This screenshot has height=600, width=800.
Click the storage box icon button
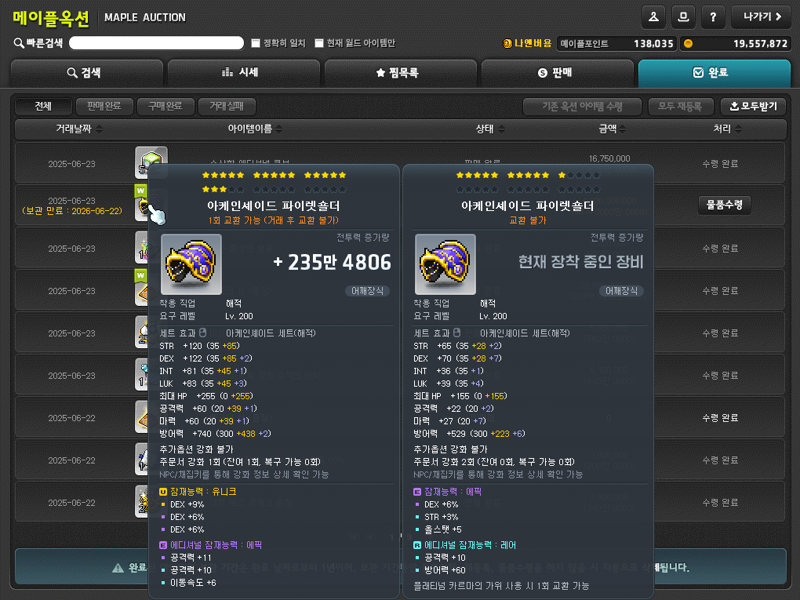coord(683,17)
